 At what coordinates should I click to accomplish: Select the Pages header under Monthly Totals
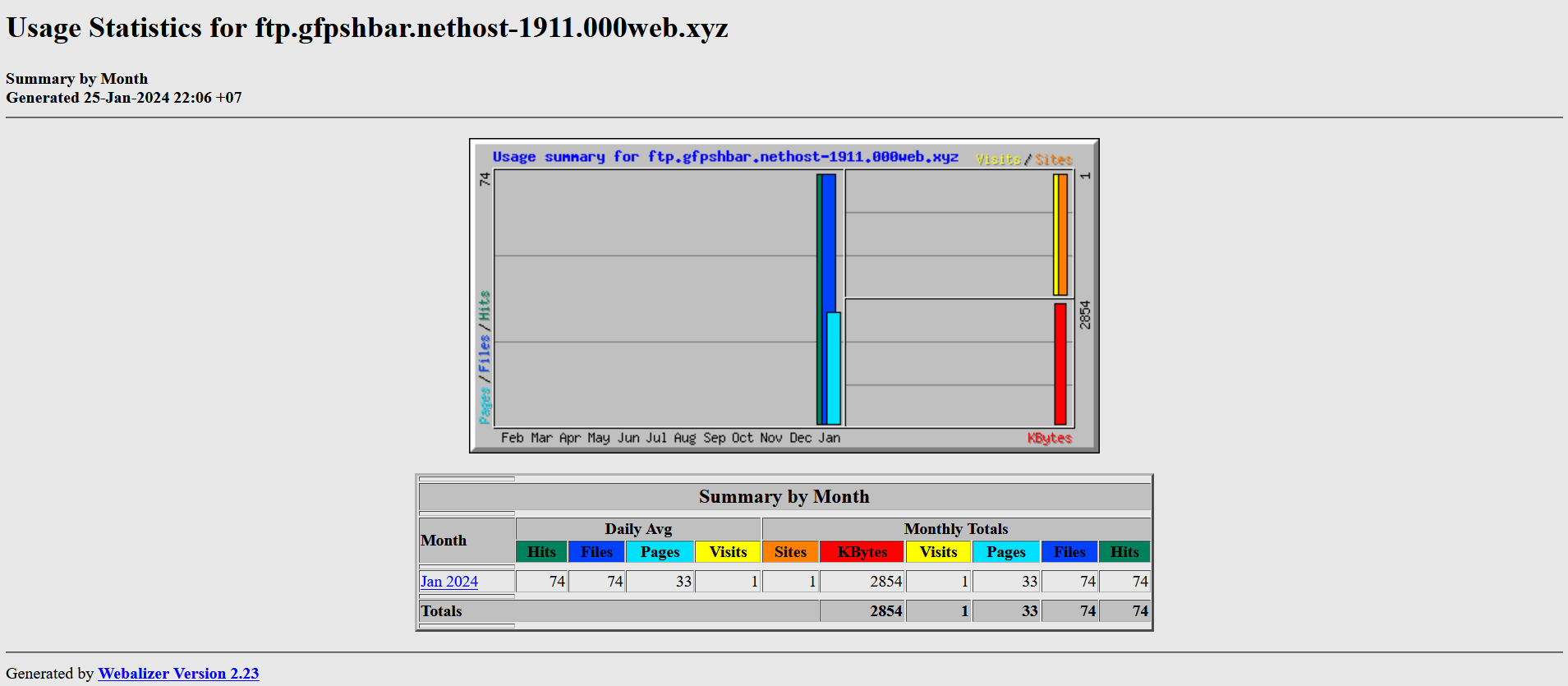tap(1006, 552)
